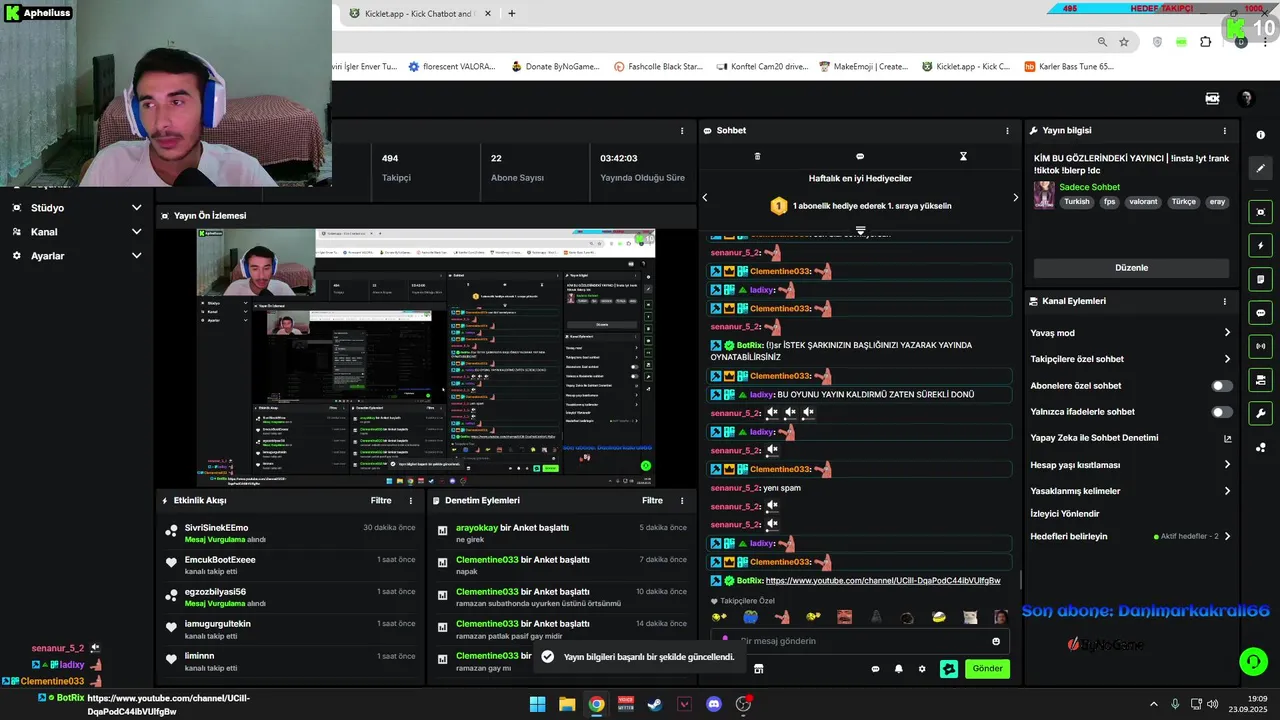Click the Bir mesaj gönderin input field
Viewport: 1280px width, 720px height.
pos(860,641)
